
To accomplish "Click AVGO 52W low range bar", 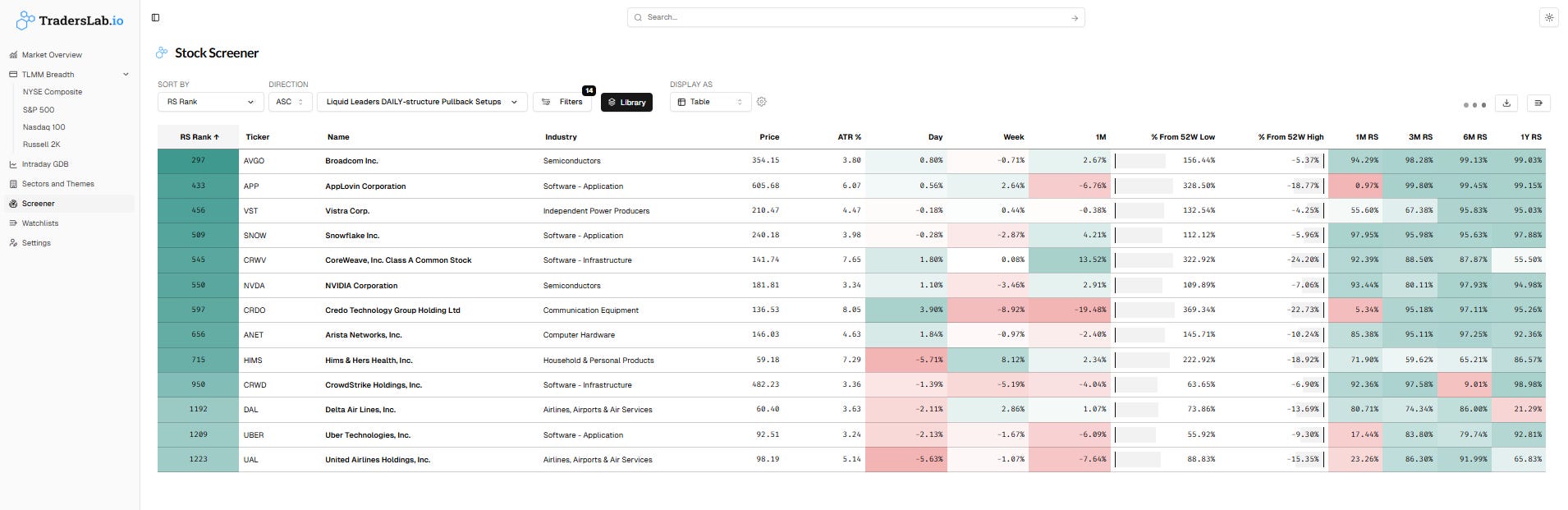I will point(1140,161).
